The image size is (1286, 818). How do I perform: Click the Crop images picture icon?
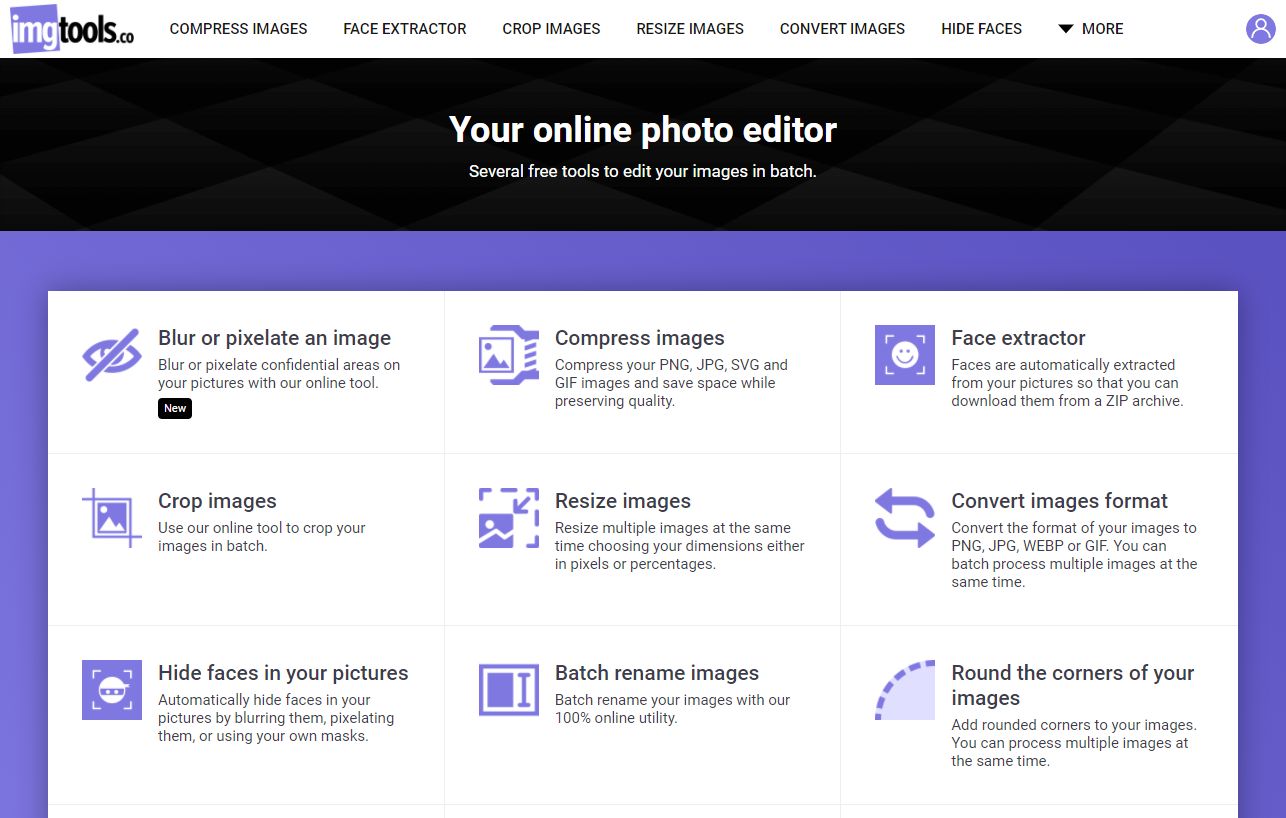coord(110,517)
